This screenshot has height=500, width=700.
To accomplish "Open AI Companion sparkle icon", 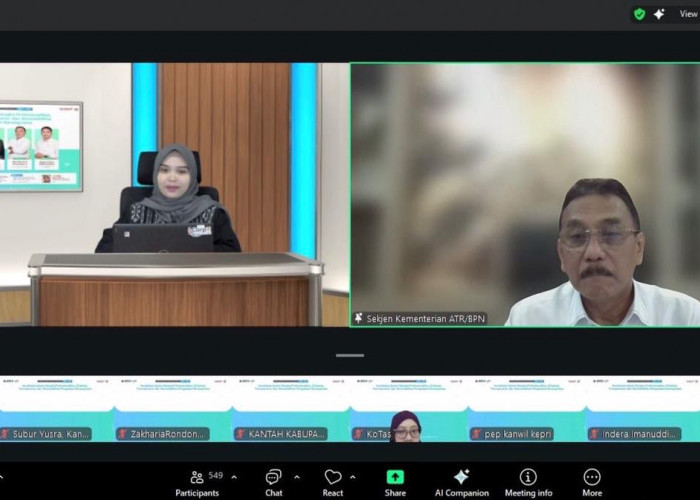I will (x=461, y=477).
